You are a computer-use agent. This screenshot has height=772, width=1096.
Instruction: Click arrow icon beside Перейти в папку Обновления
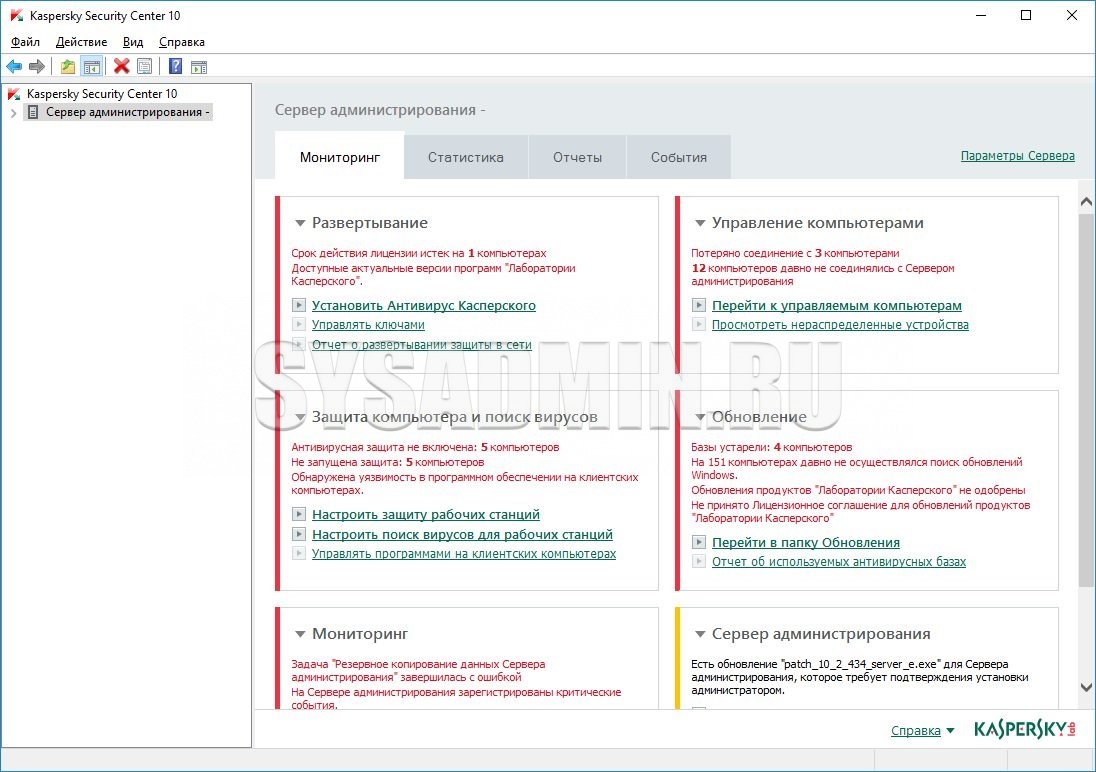699,543
